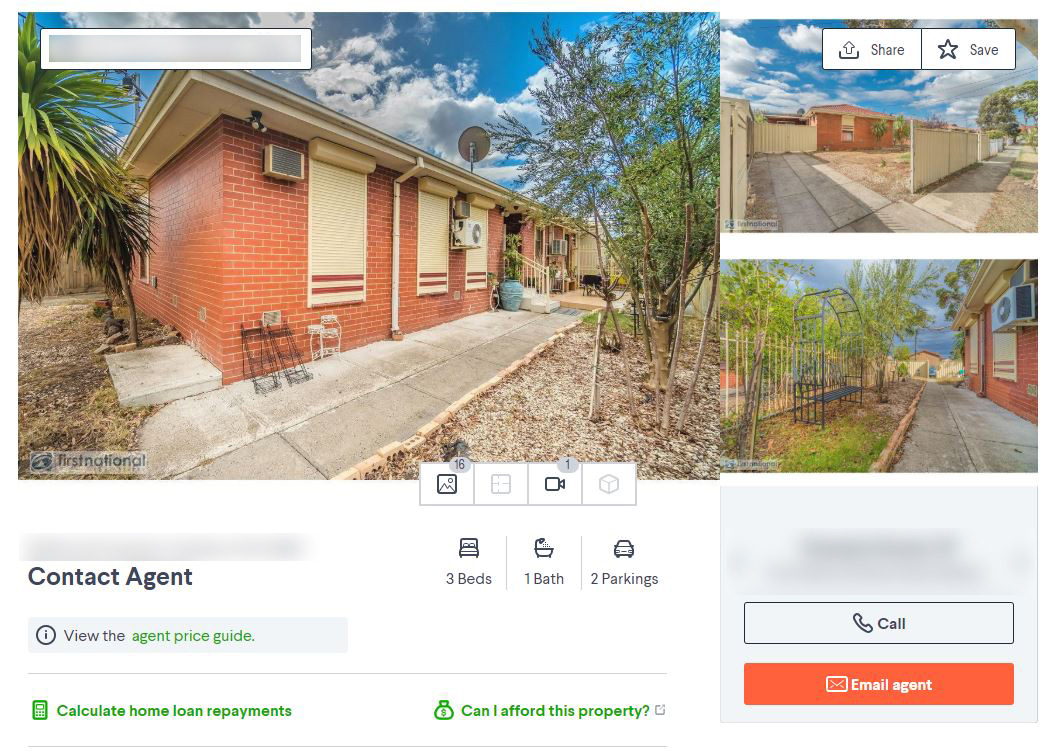1053x751 pixels.
Task: Click the car icon above 2 Parkings
Action: click(624, 549)
